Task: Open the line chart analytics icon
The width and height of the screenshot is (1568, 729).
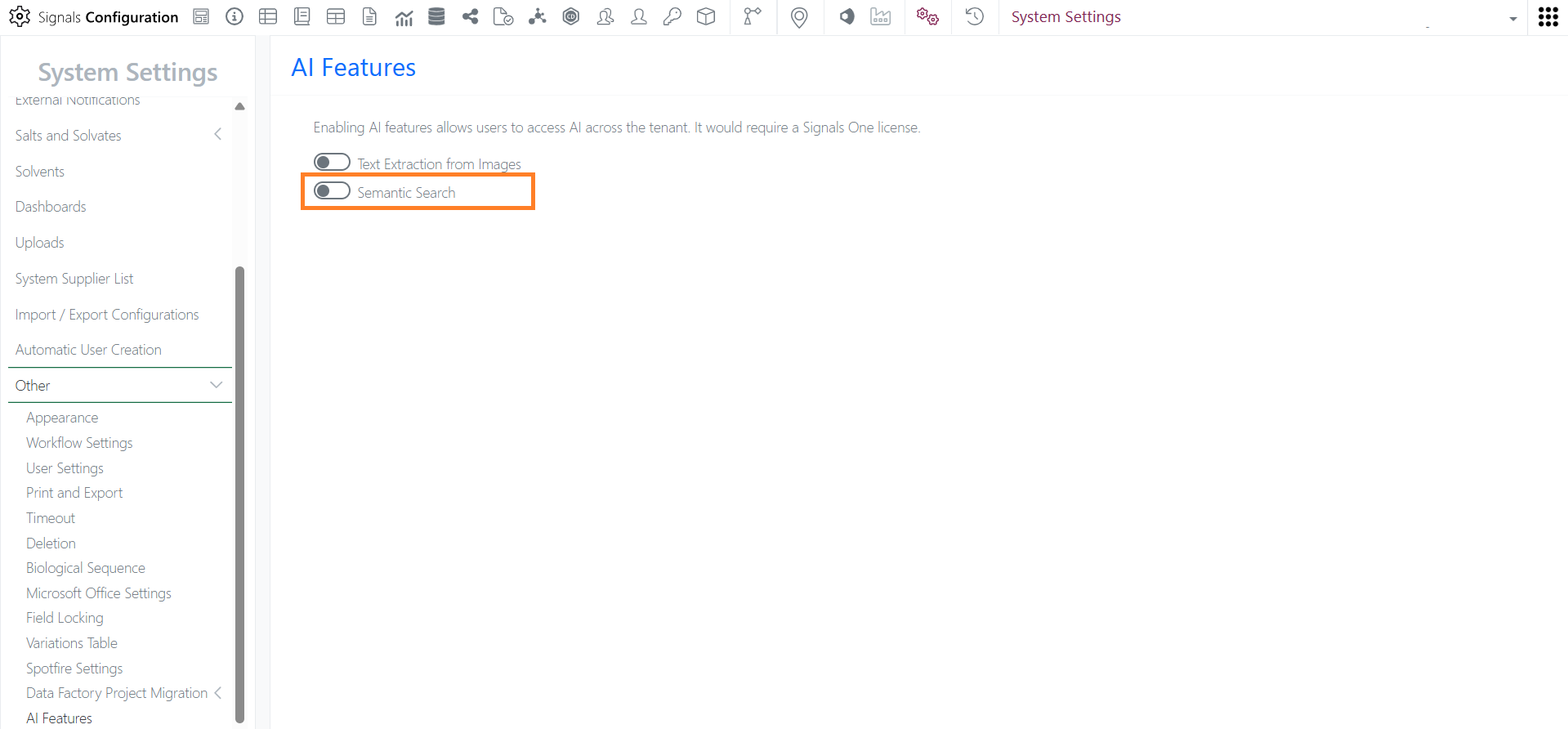Action: (x=404, y=17)
